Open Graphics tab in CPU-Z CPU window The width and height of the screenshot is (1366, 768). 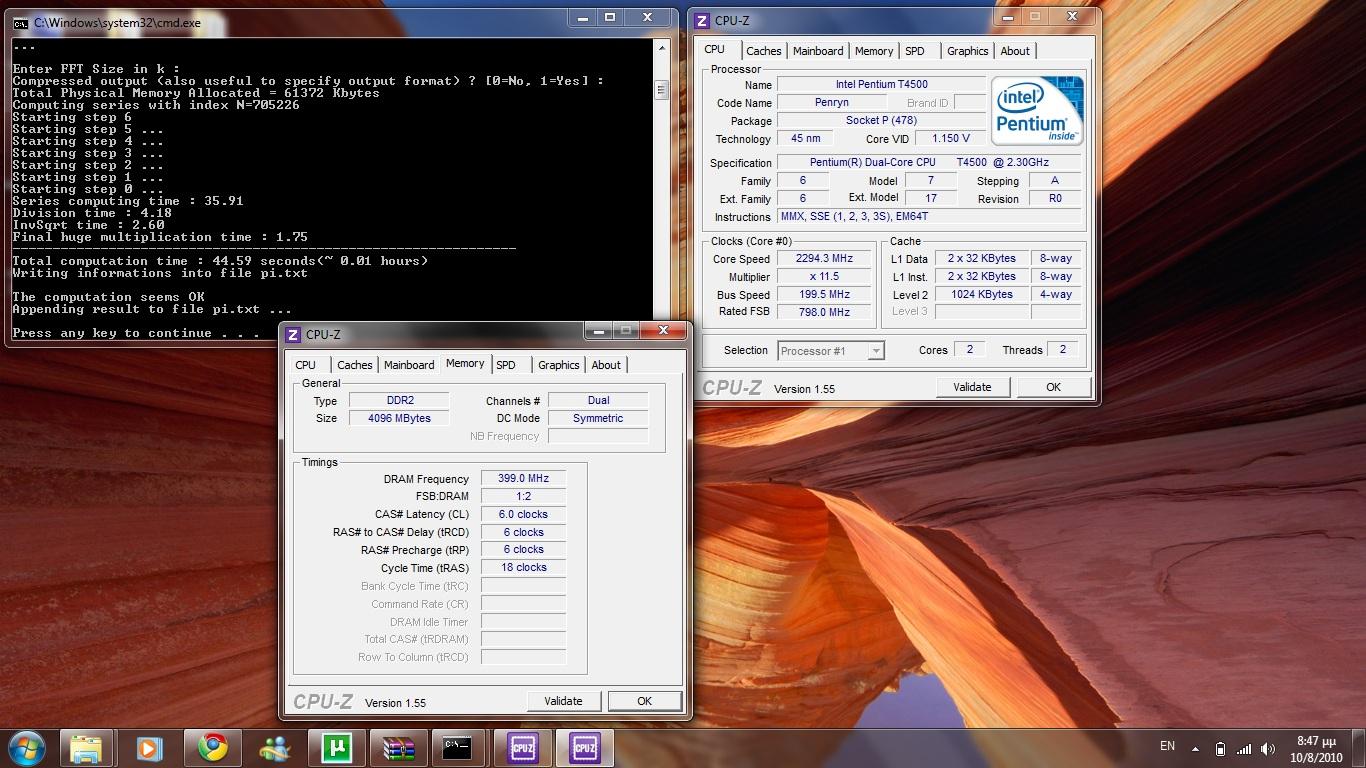pyautogui.click(x=967, y=51)
